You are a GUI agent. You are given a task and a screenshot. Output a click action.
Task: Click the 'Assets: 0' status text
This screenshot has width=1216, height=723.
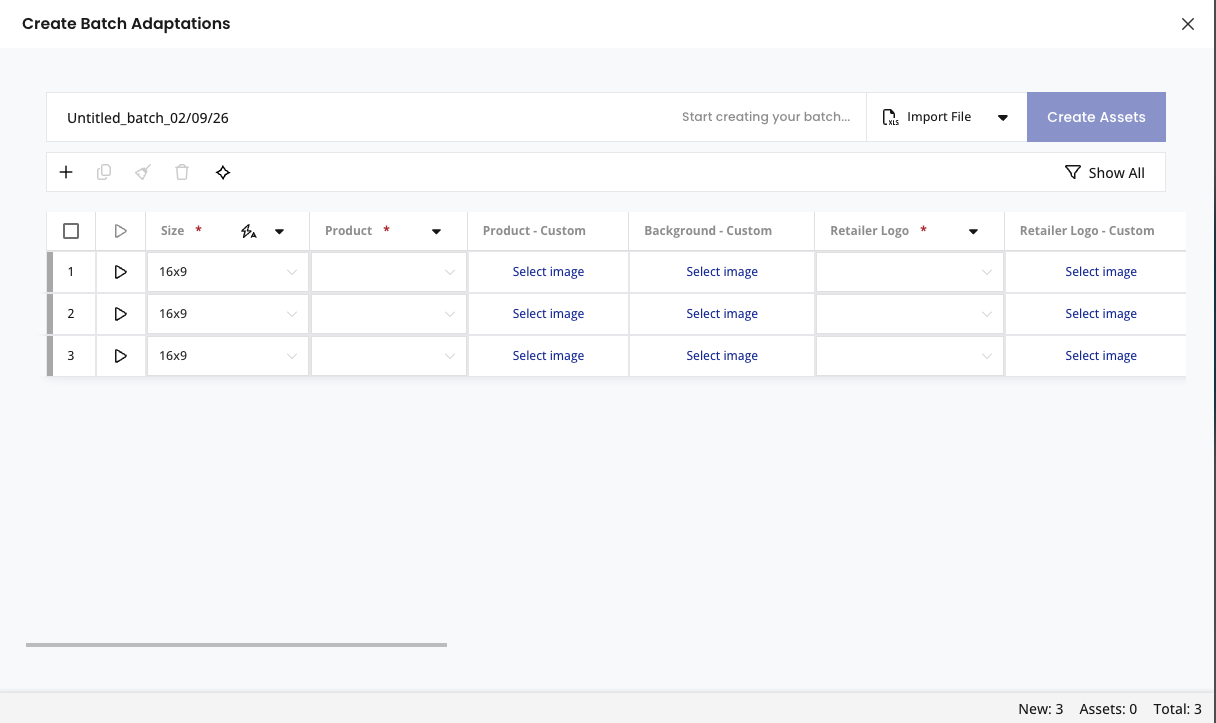[x=1108, y=709]
